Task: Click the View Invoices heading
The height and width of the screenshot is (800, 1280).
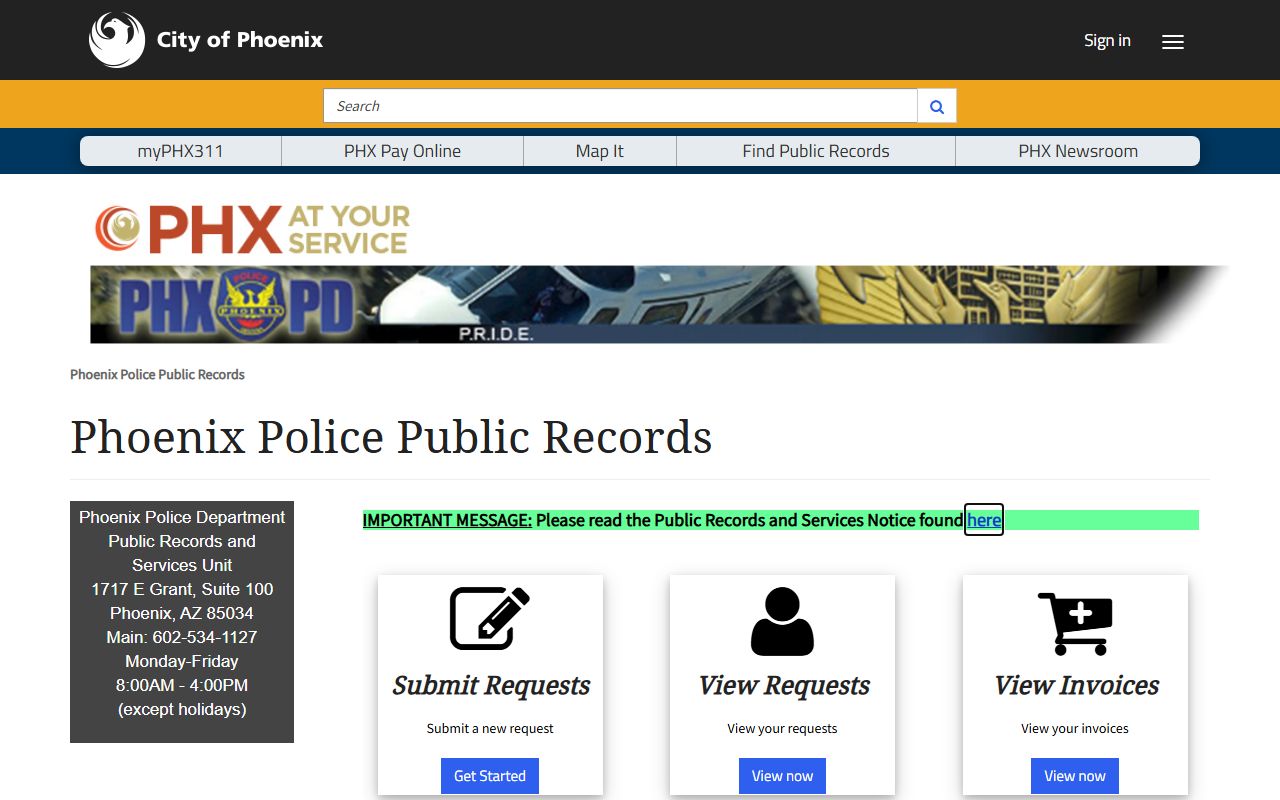Action: coord(1076,686)
